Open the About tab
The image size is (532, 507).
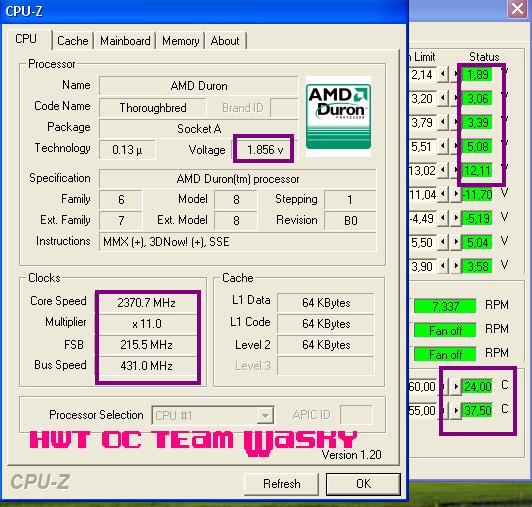pyautogui.click(x=225, y=41)
